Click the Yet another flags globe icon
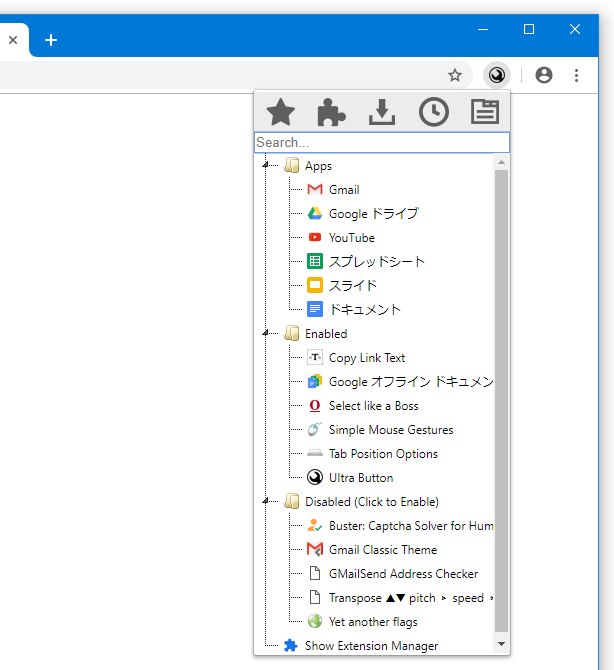 (315, 621)
